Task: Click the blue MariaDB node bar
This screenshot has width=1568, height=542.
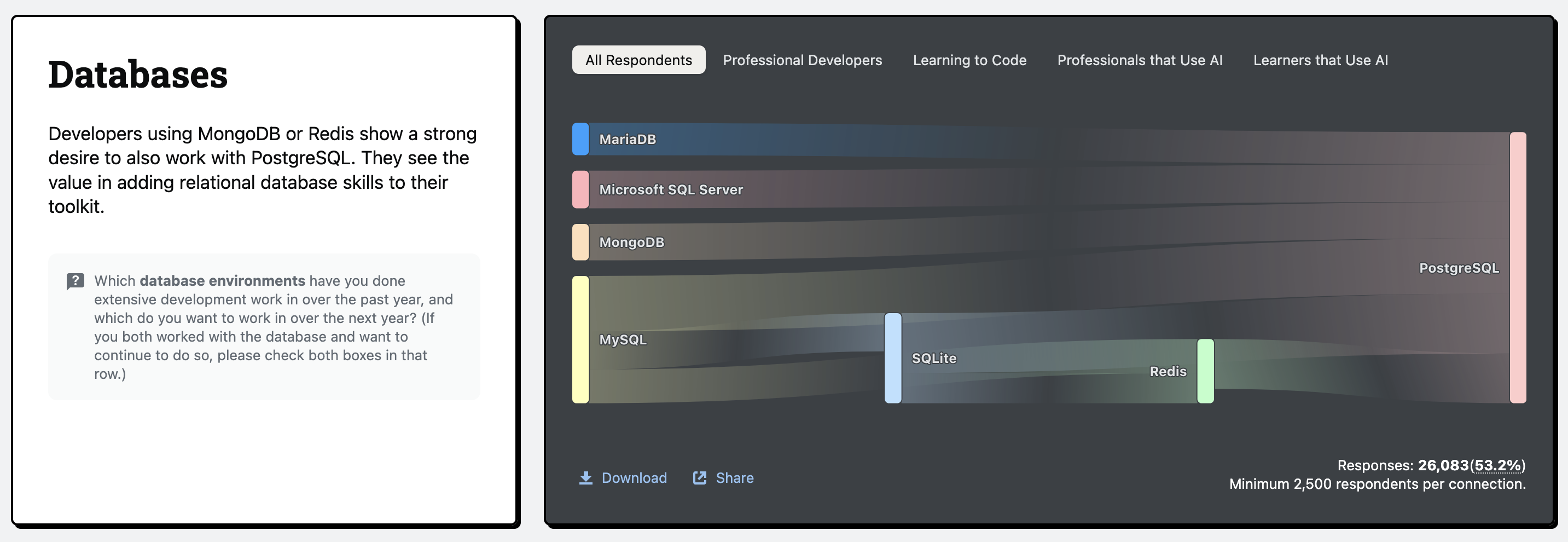Action: click(x=580, y=139)
